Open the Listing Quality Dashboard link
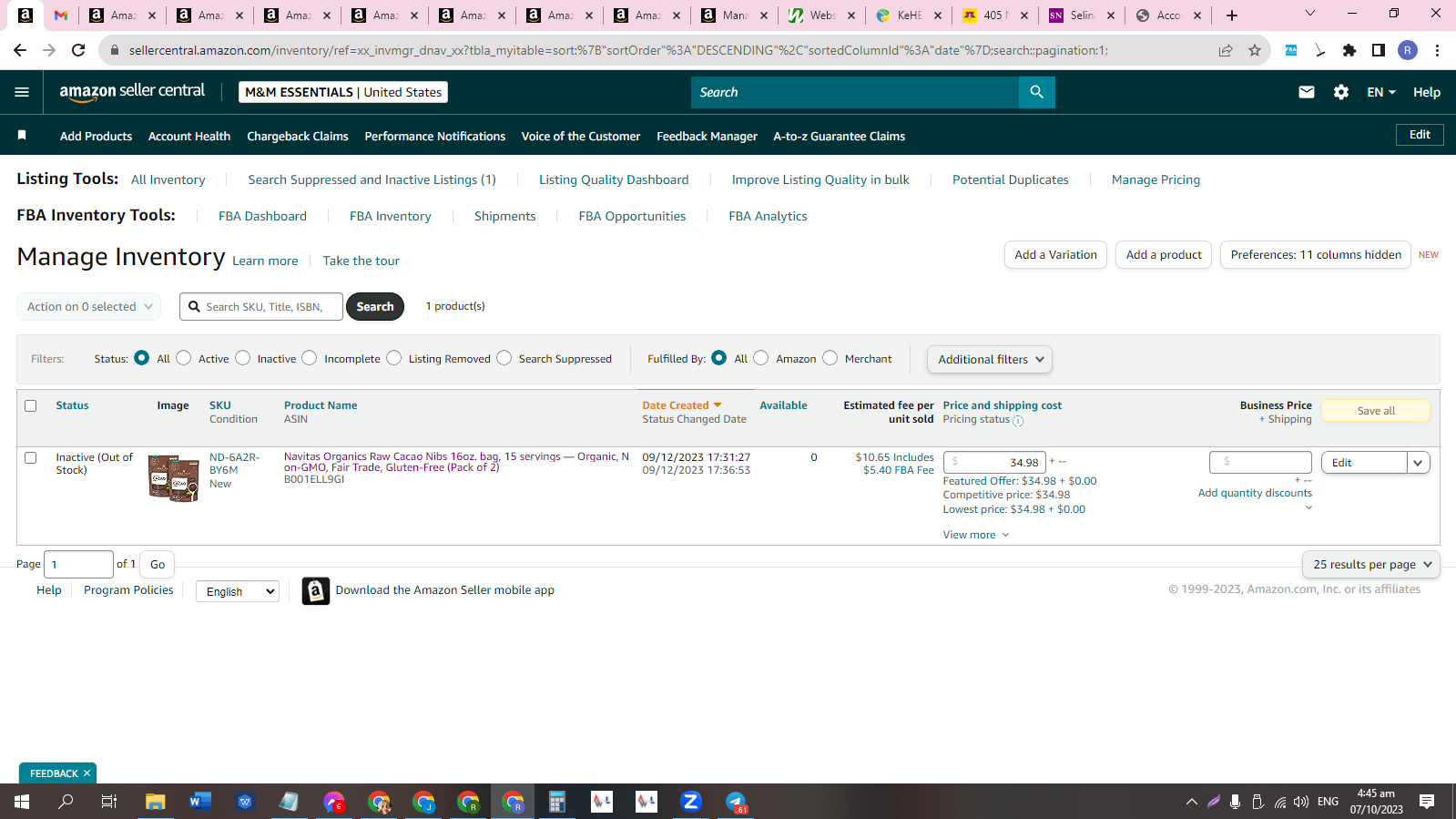Viewport: 1456px width, 819px height. point(614,179)
